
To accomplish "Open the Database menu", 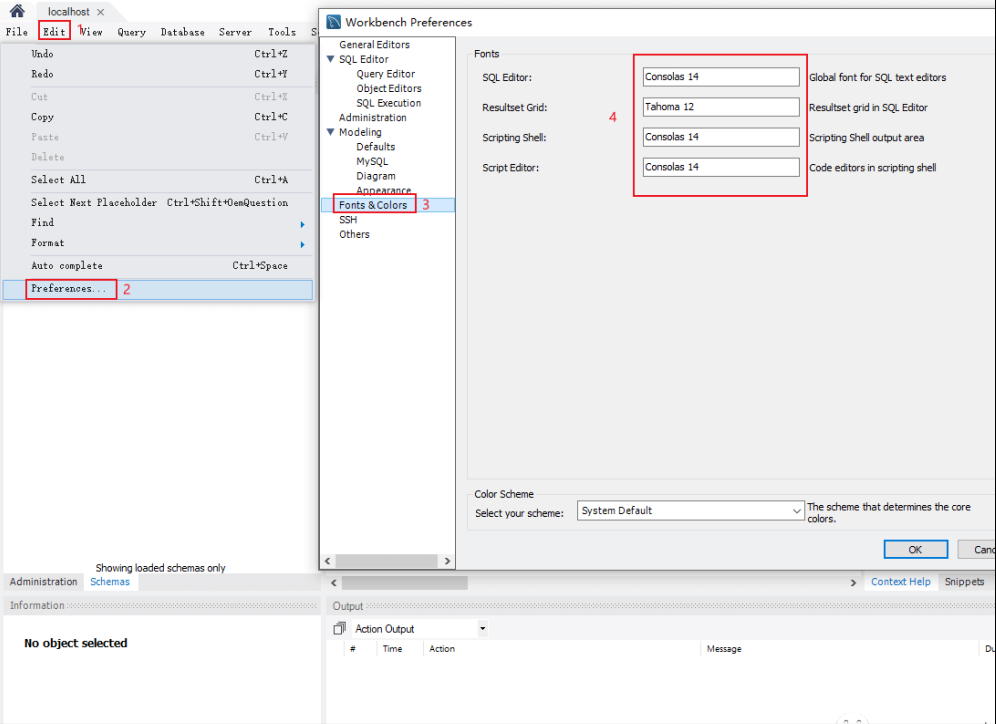I will [182, 32].
